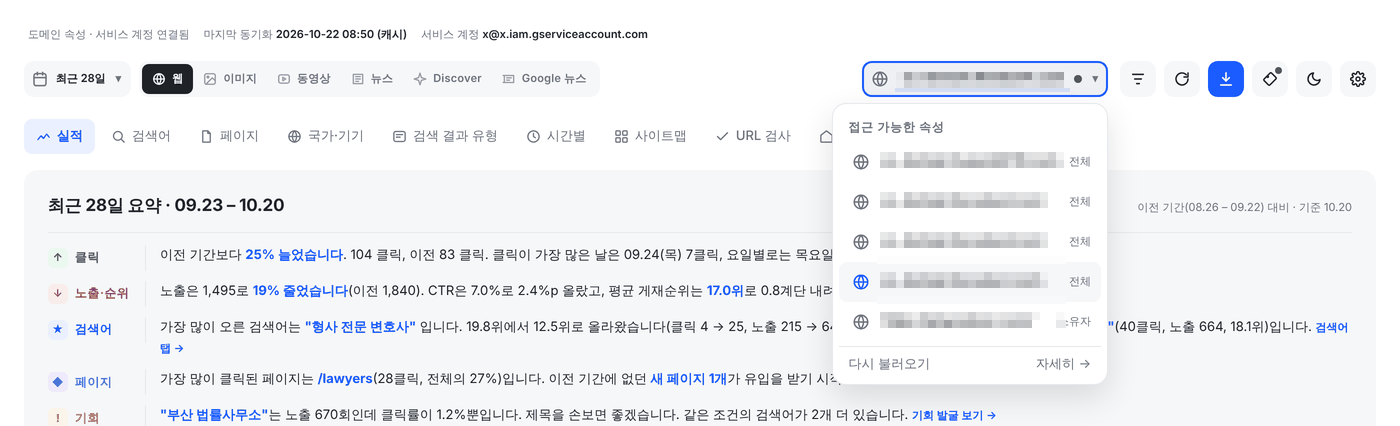Click the blue download export button
Viewport: 1400px width, 426px height.
tap(1226, 79)
